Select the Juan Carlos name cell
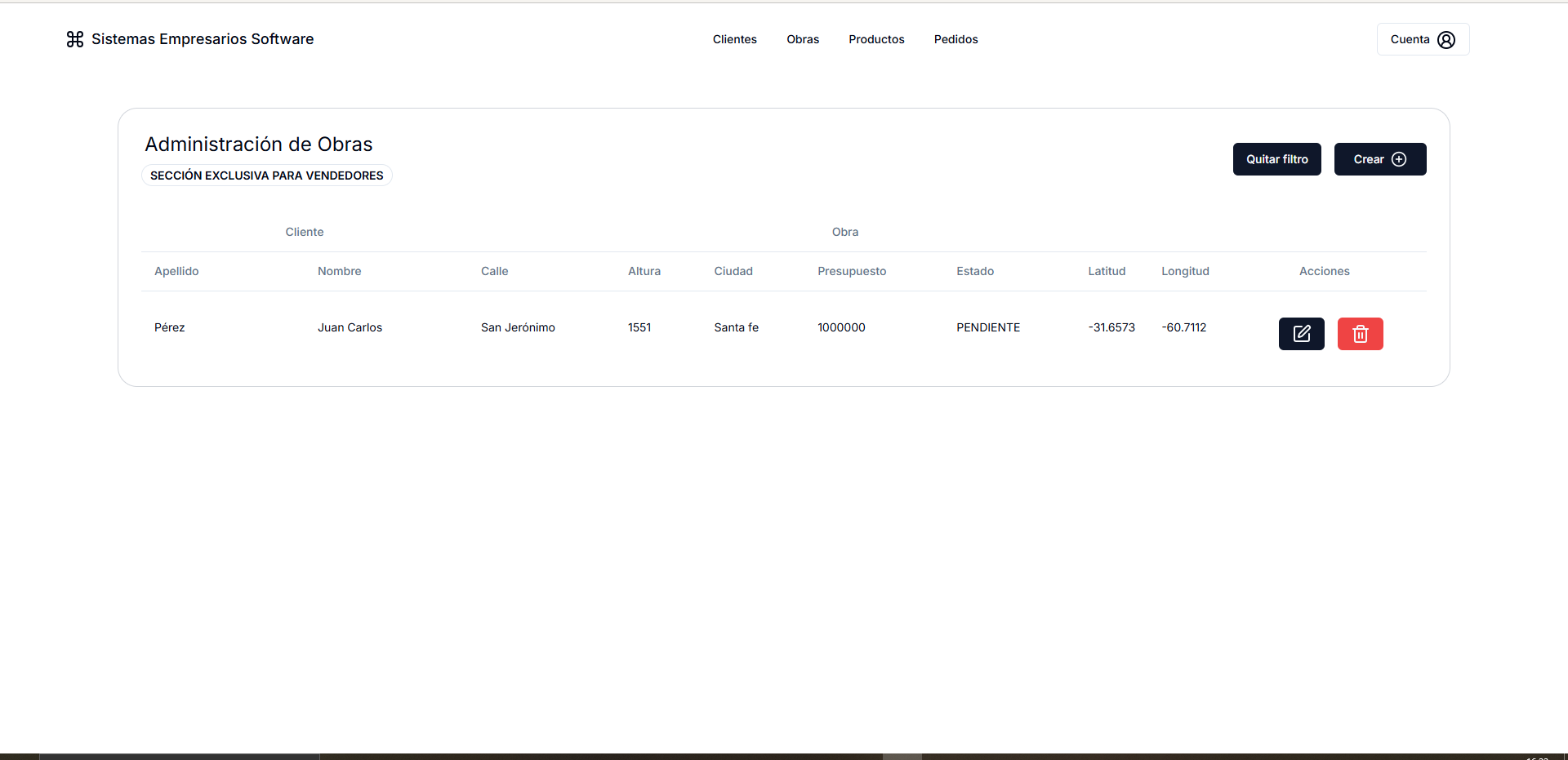 pos(350,327)
